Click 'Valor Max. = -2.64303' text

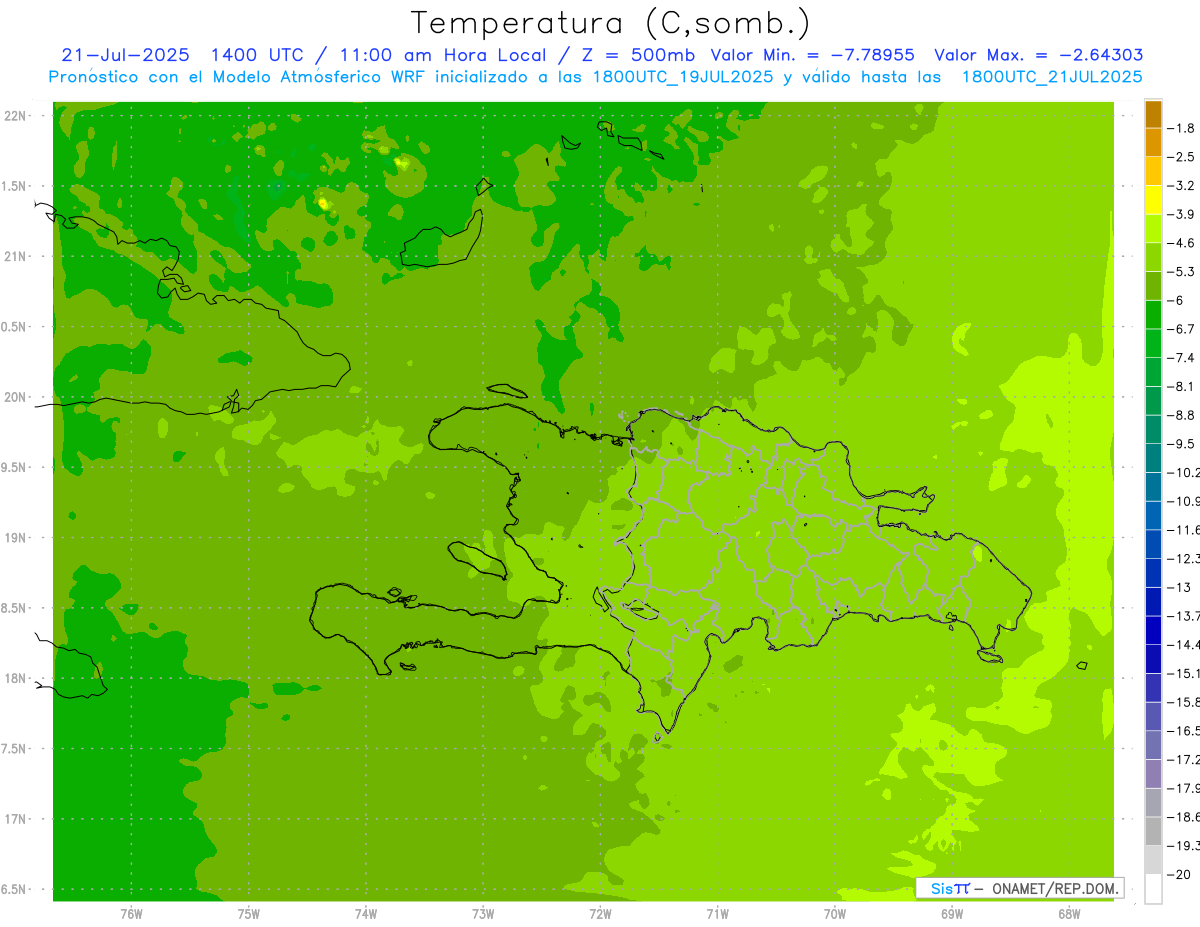(1038, 55)
